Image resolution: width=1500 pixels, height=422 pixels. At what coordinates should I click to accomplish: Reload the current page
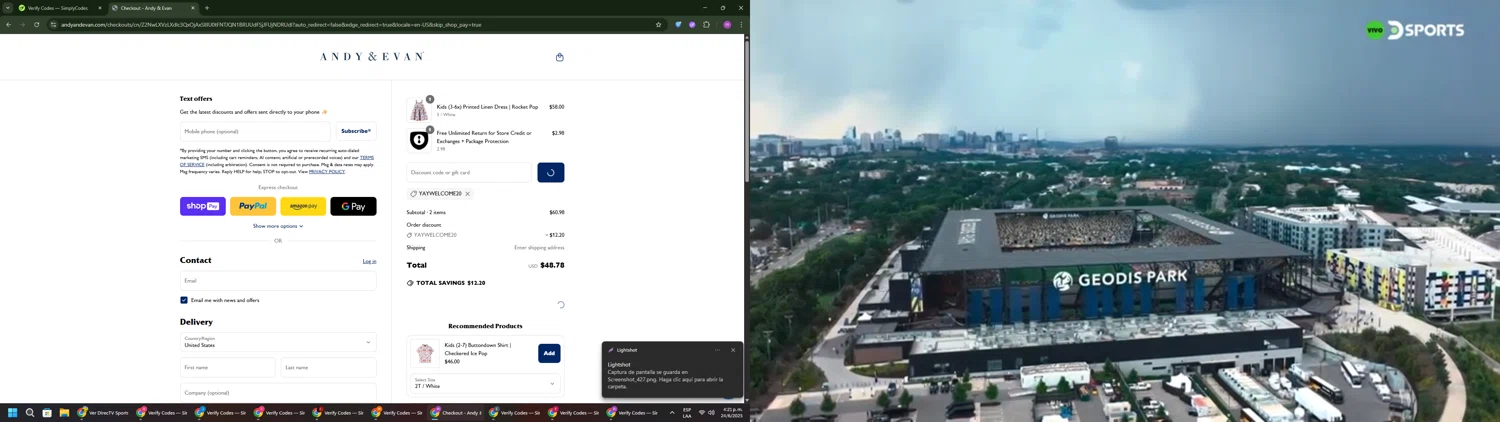click(37, 25)
